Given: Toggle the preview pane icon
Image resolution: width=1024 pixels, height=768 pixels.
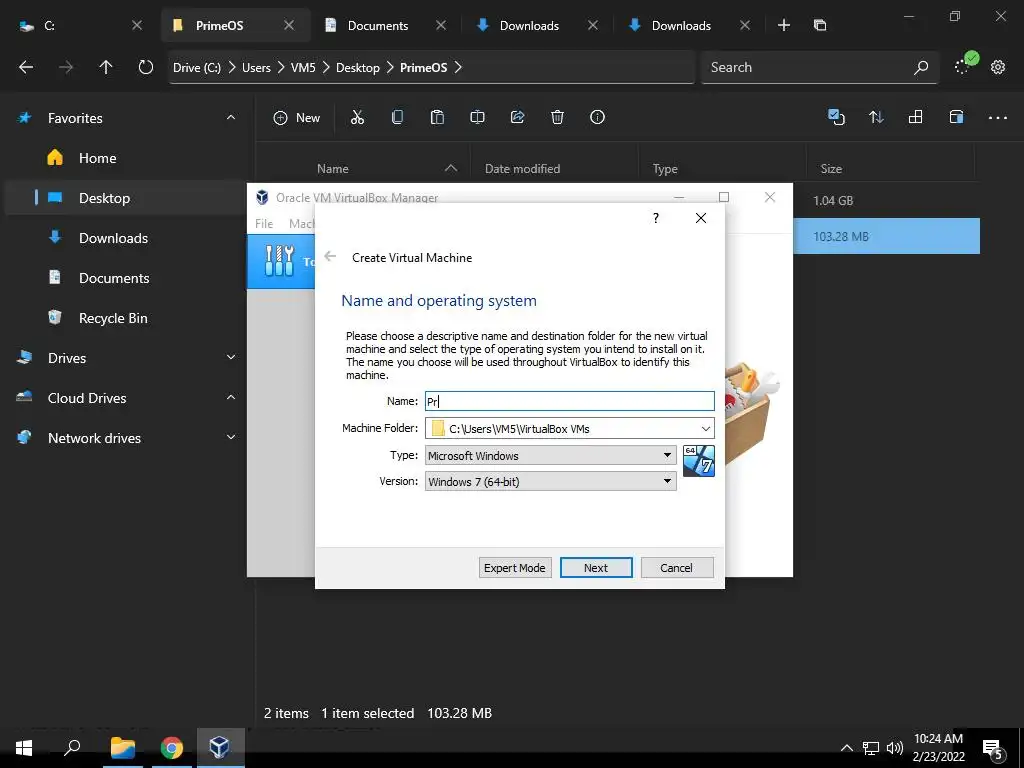Looking at the screenshot, I should click(x=956, y=118).
